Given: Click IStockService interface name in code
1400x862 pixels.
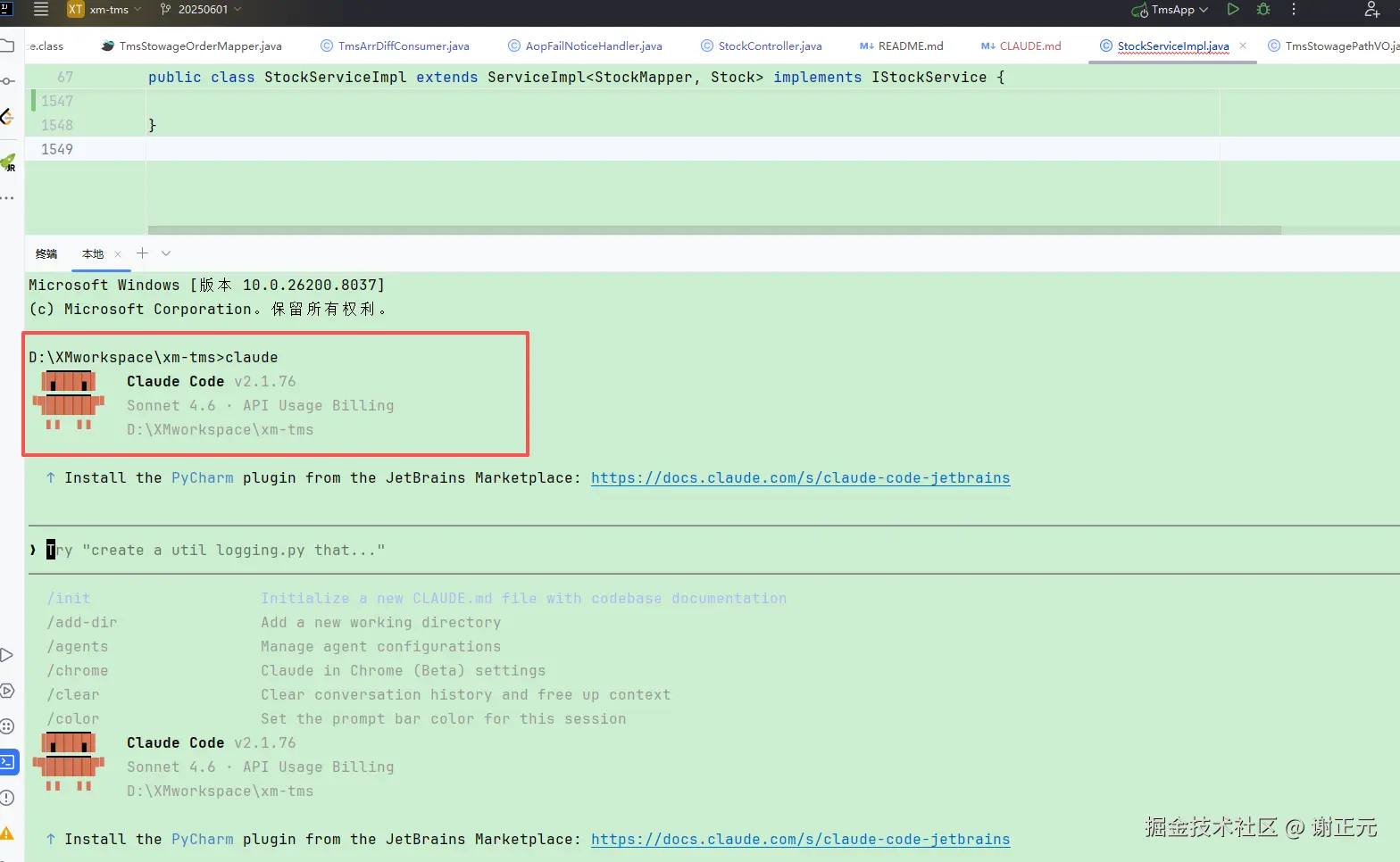Looking at the screenshot, I should (x=929, y=77).
